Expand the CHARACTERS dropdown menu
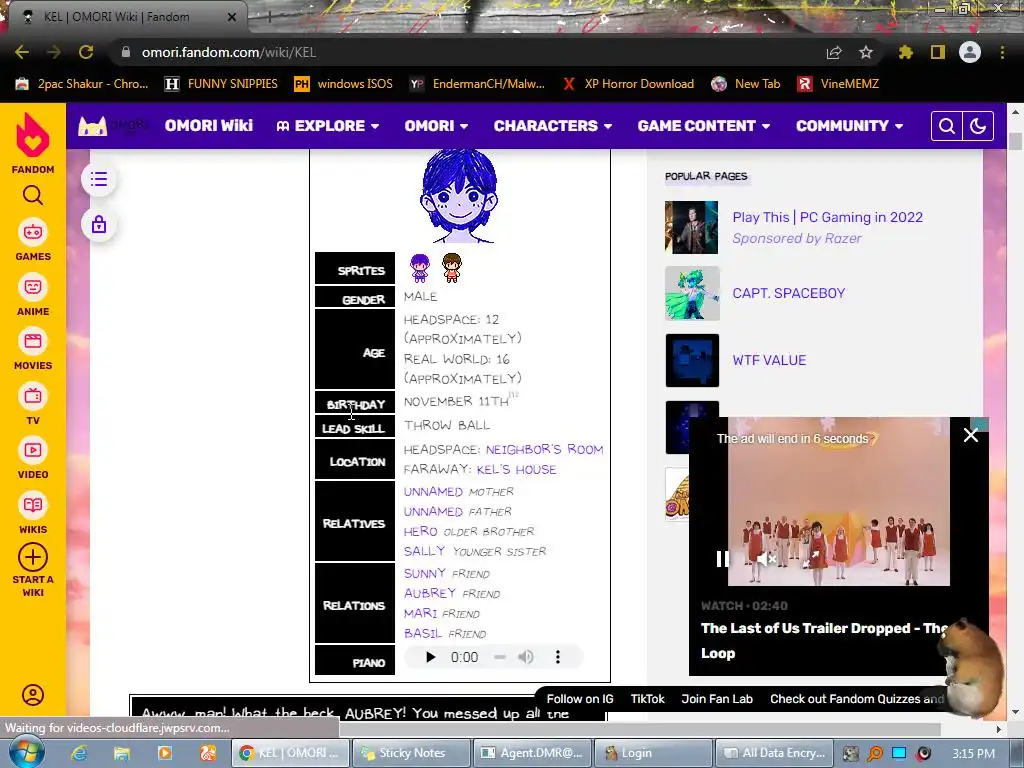Screen dimensions: 1024x768 click(552, 126)
